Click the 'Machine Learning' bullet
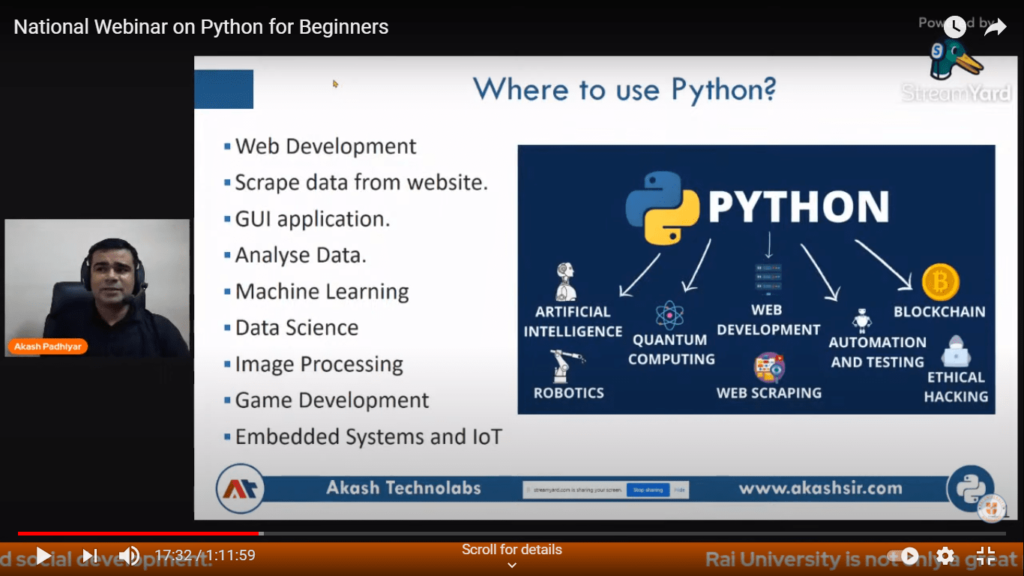 point(322,292)
